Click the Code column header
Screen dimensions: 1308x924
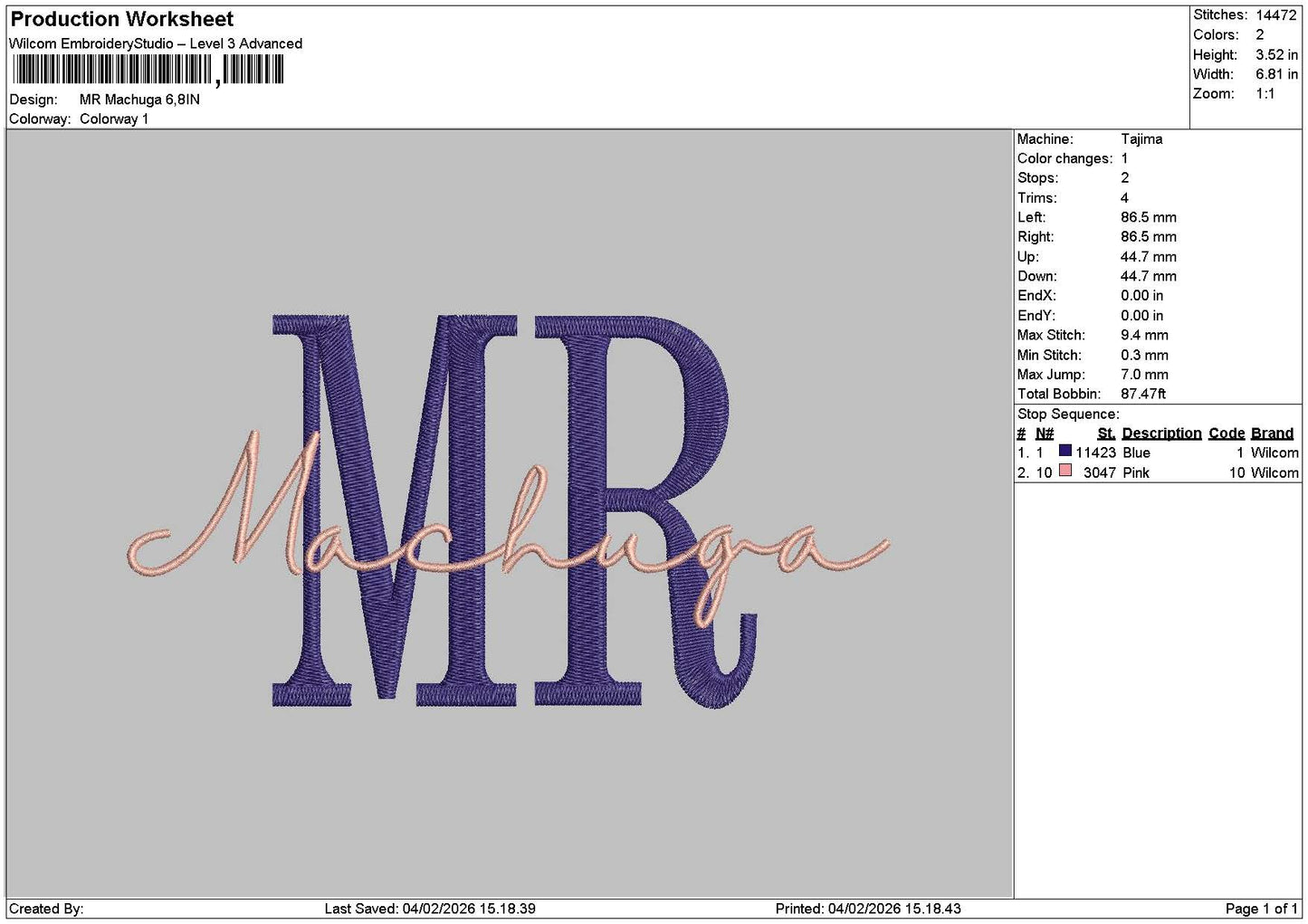[x=1227, y=433]
